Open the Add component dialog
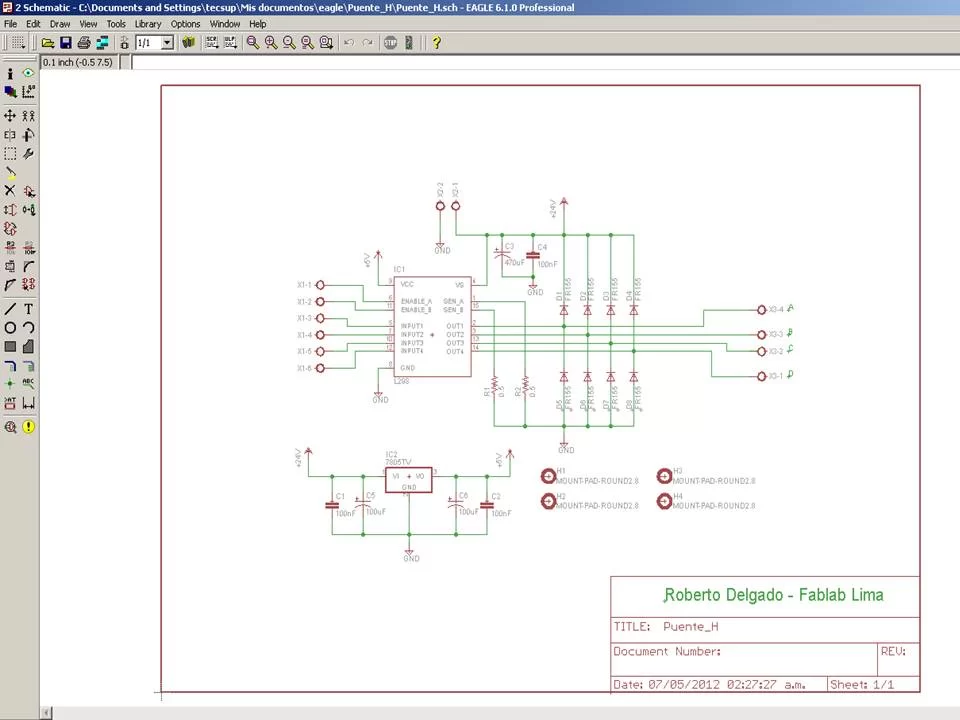The height and width of the screenshot is (720, 960). coord(29,188)
